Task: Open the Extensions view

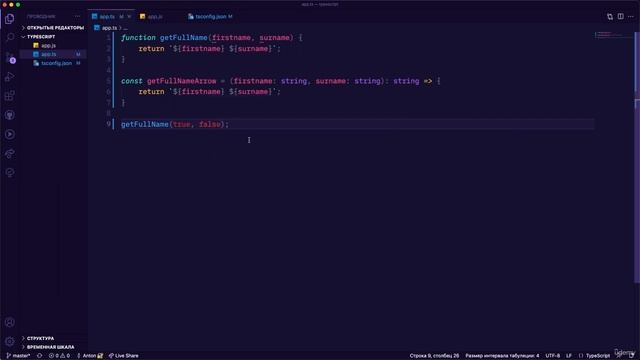Action: coord(9,96)
